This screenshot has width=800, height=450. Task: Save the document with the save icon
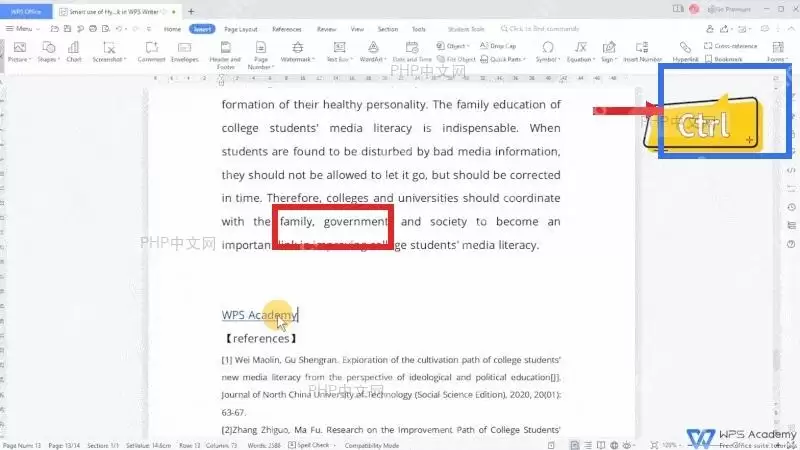(67, 29)
